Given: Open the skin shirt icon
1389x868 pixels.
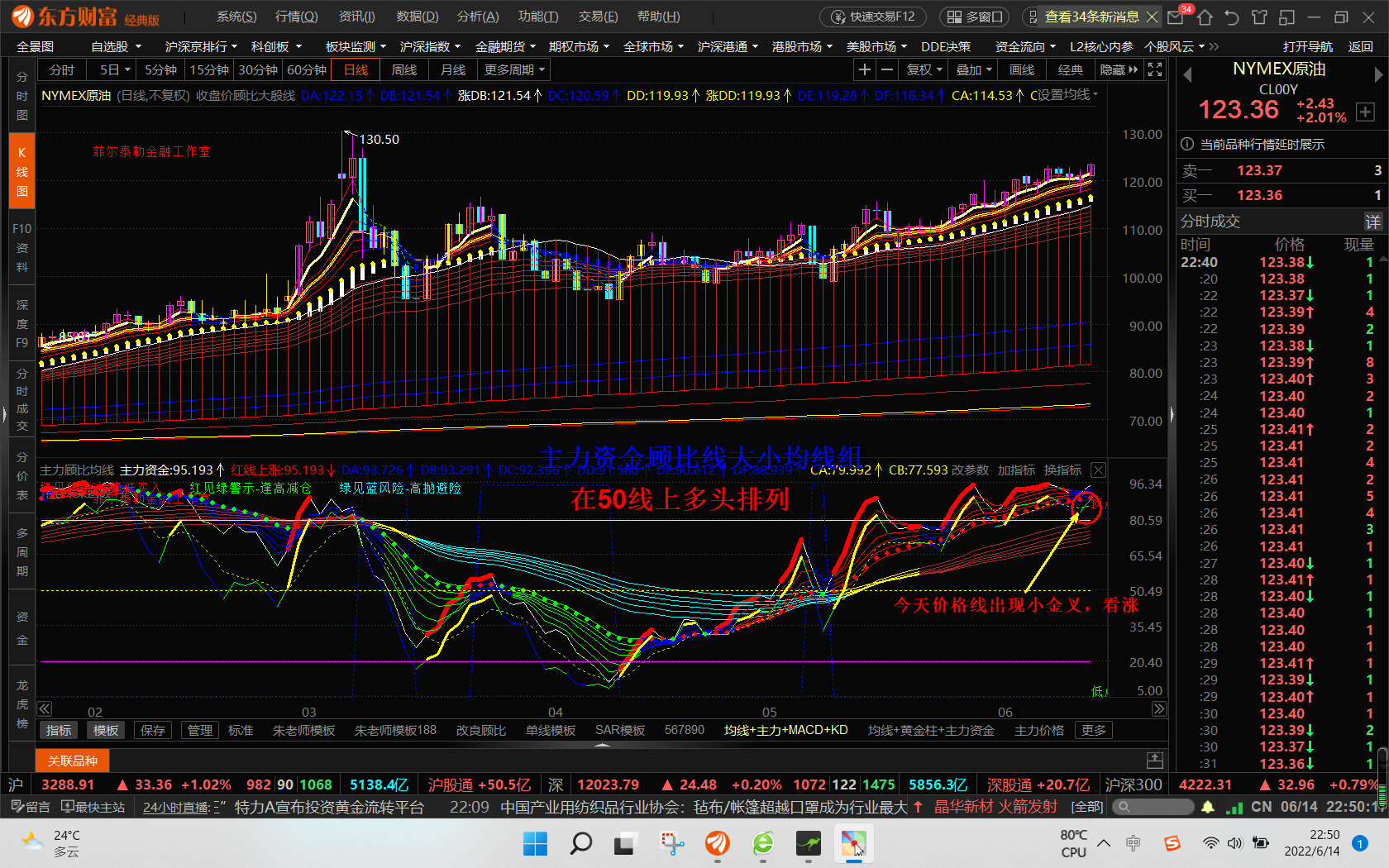Looking at the screenshot, I should click(x=1259, y=17).
